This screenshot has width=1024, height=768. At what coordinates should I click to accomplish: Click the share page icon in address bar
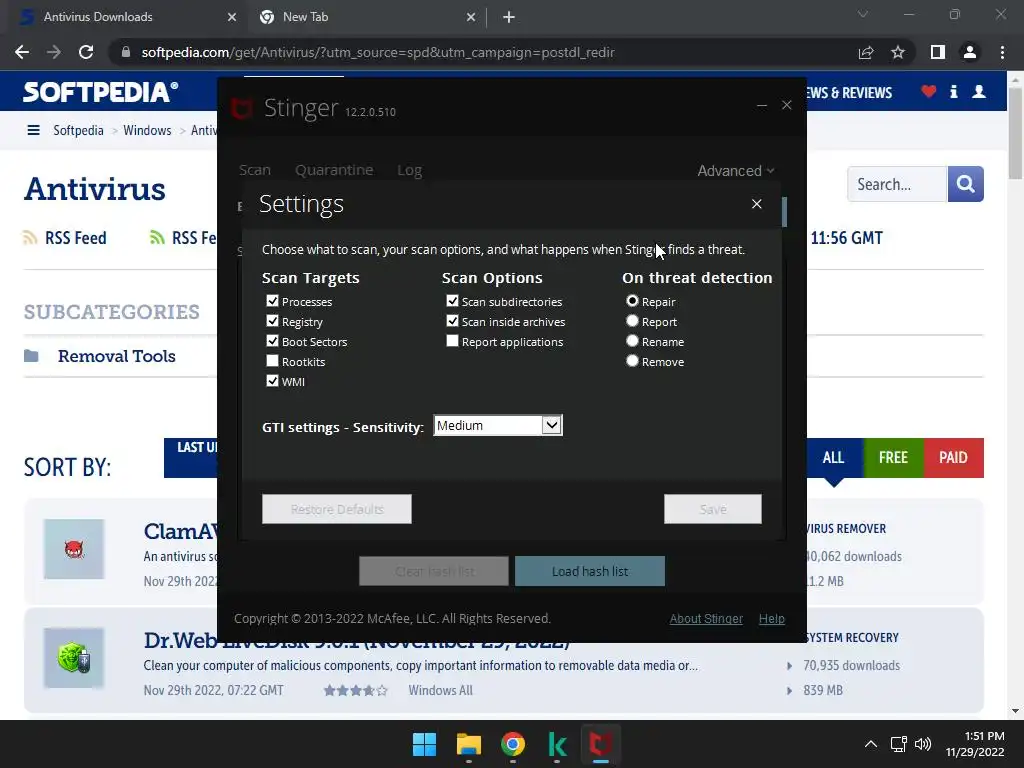866,52
